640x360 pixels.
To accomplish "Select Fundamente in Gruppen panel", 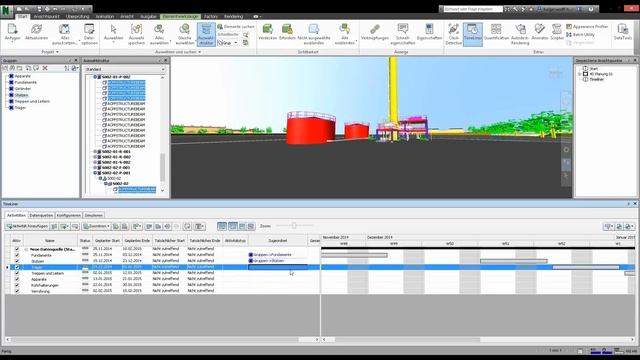I will click(x=25, y=82).
